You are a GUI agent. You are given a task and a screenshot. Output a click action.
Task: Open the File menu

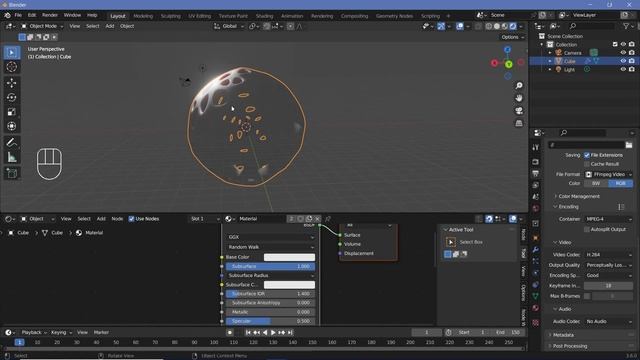(18, 15)
